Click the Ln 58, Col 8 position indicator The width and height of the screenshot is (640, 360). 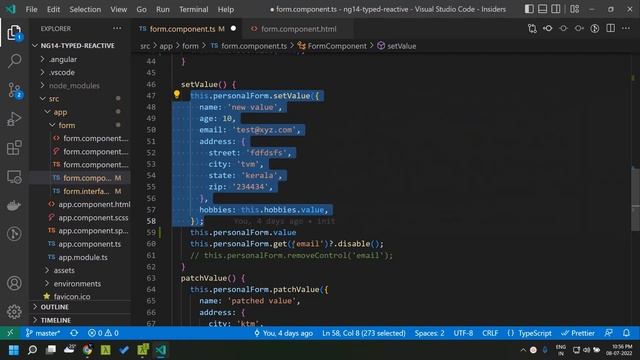pos(364,333)
